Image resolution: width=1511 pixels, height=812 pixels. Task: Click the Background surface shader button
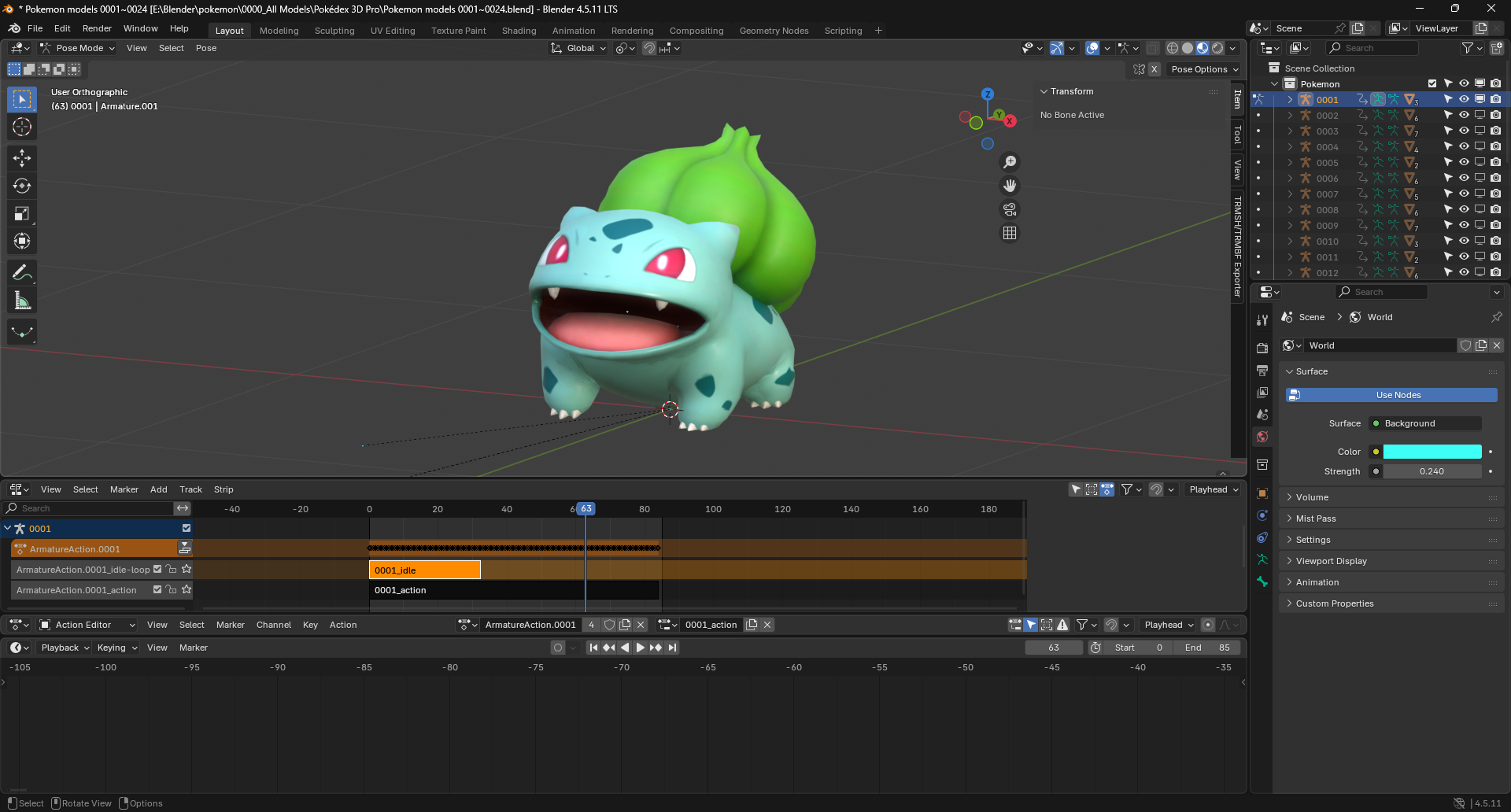tap(1424, 423)
